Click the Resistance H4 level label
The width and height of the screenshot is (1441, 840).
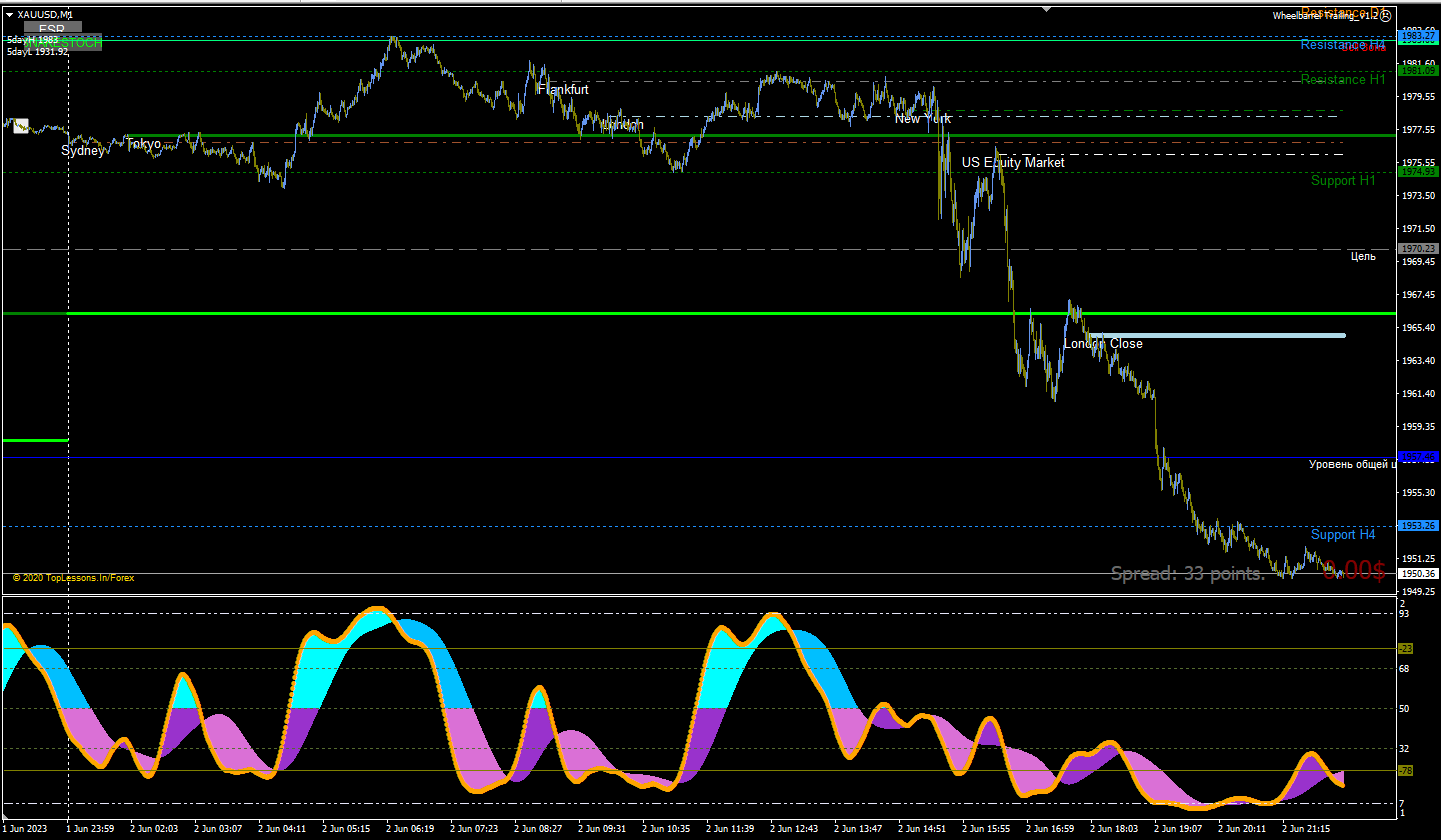click(x=1343, y=45)
